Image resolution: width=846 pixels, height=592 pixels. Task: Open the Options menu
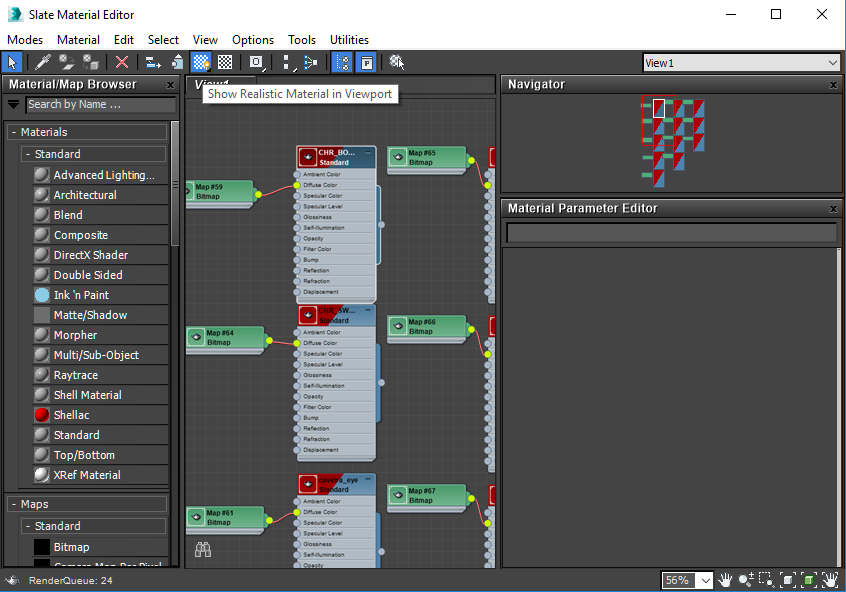(253, 40)
